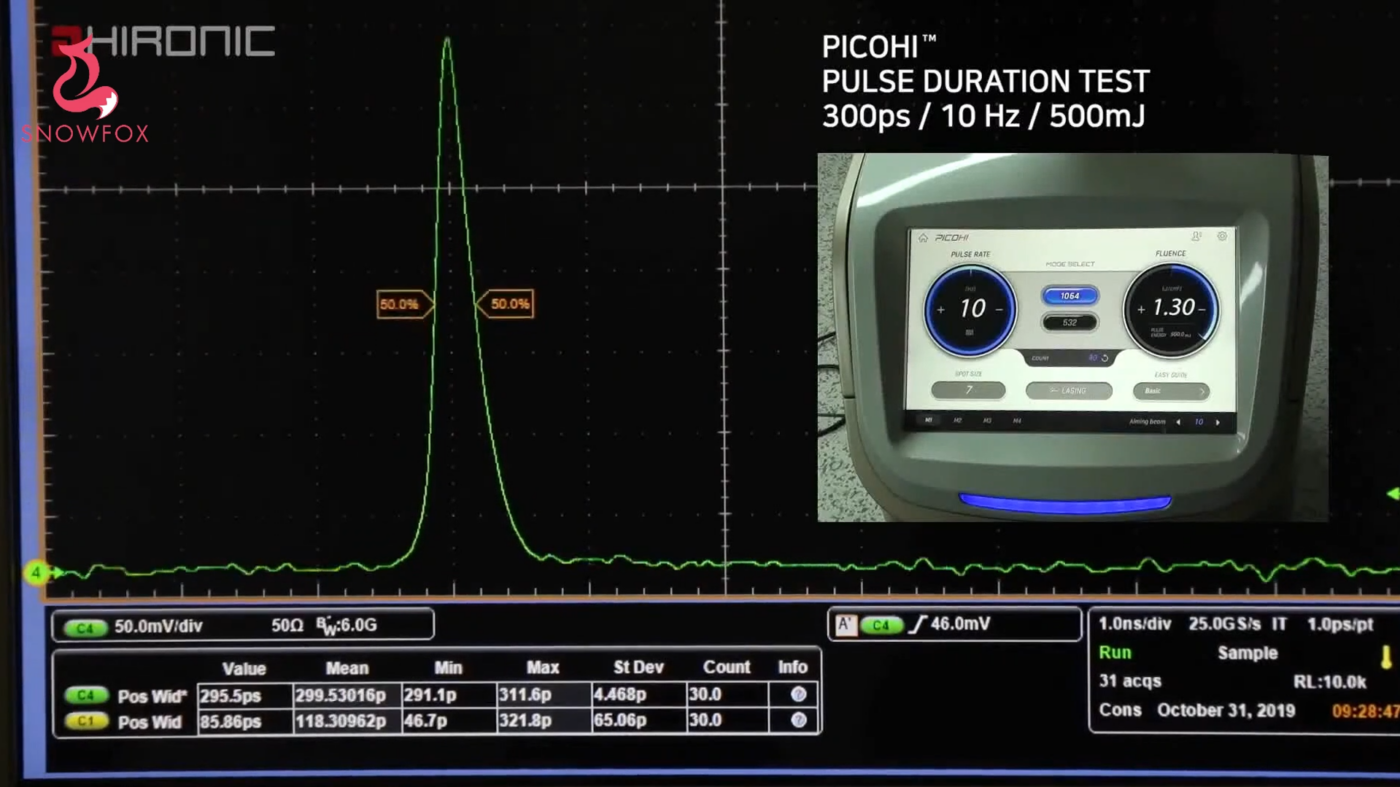Click the 65.06p standard deviation cell
The image size is (1400, 787).
638,720
